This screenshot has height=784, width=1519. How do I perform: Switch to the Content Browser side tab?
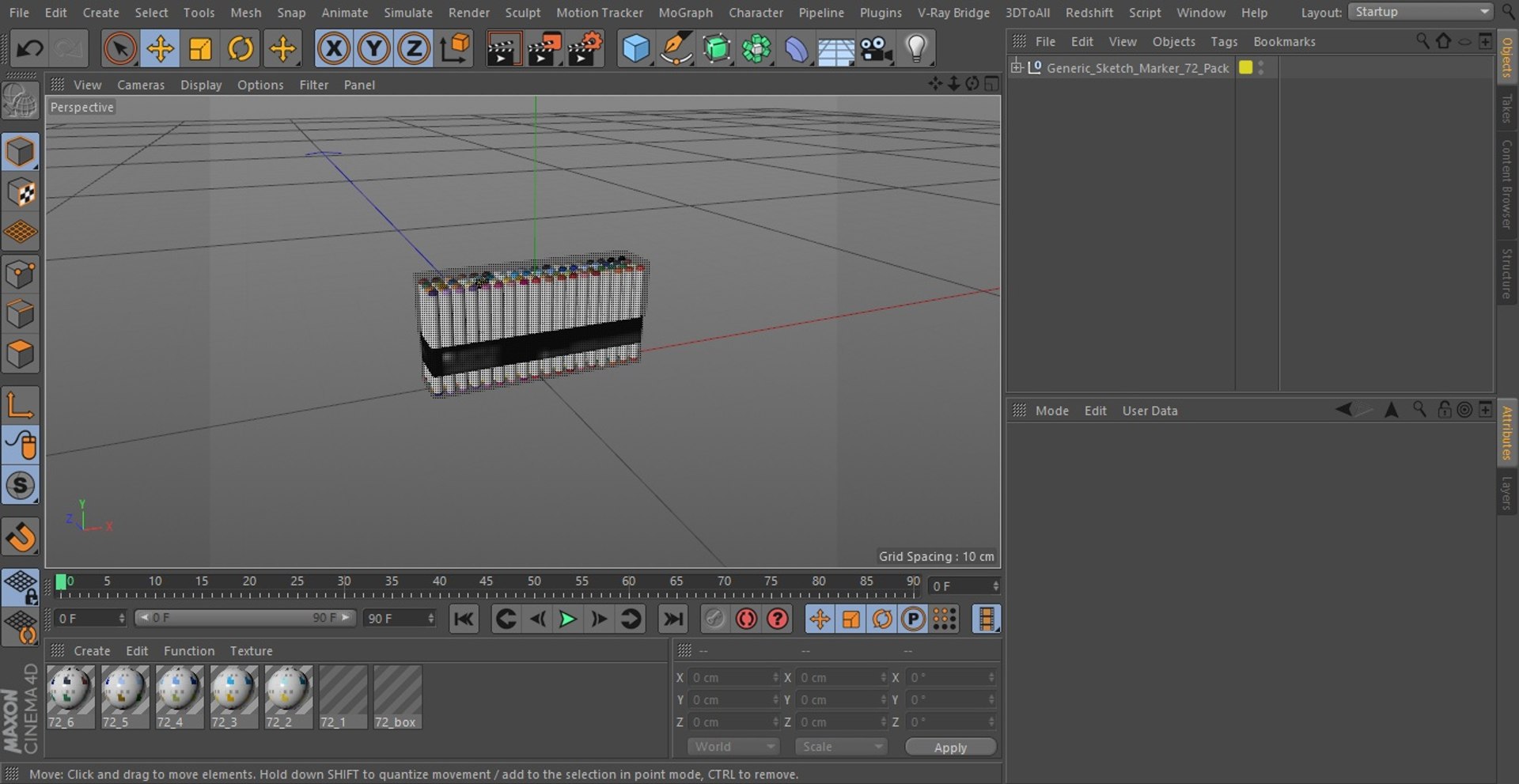(x=1507, y=184)
